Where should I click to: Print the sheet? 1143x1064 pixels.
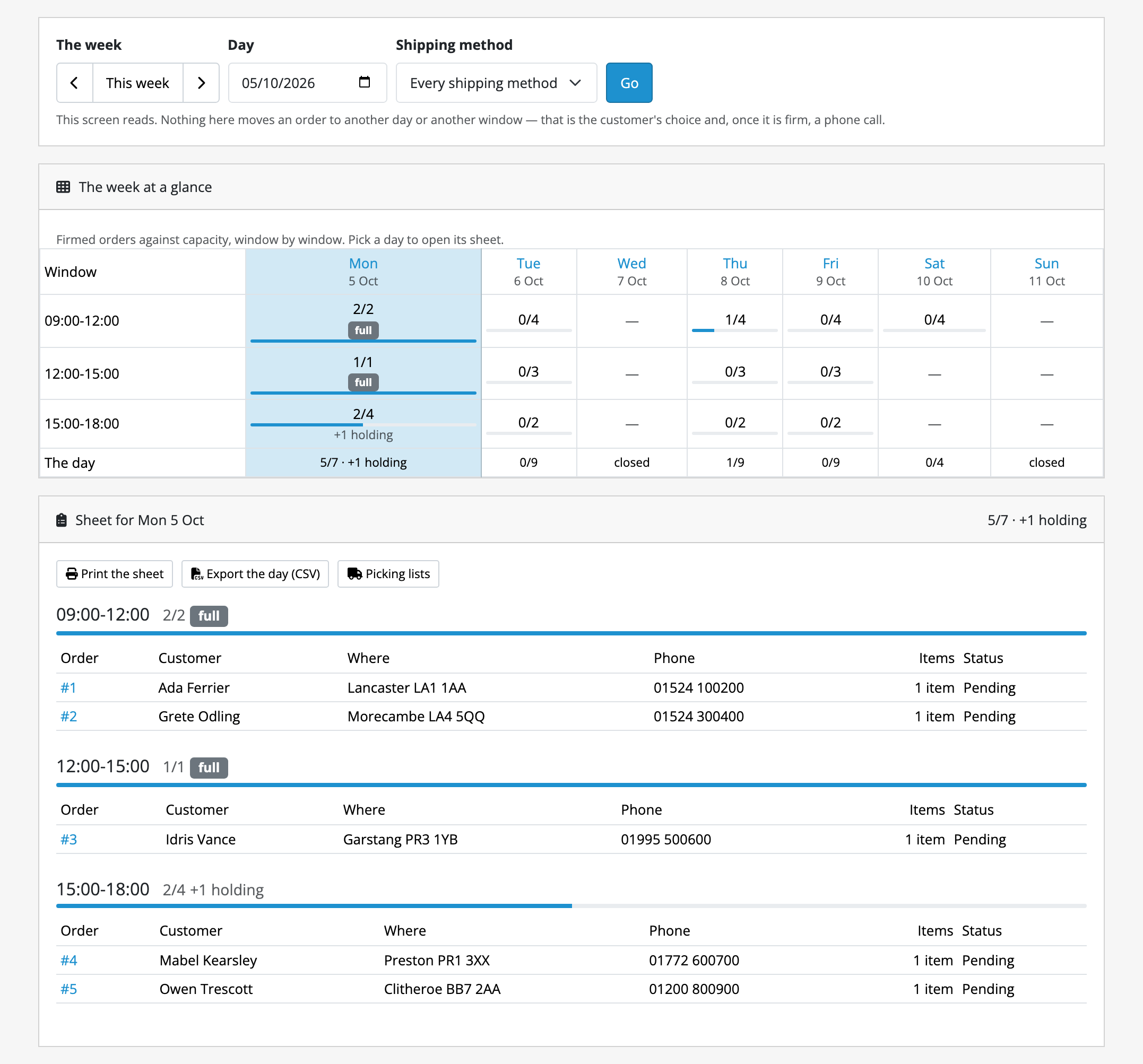click(115, 574)
